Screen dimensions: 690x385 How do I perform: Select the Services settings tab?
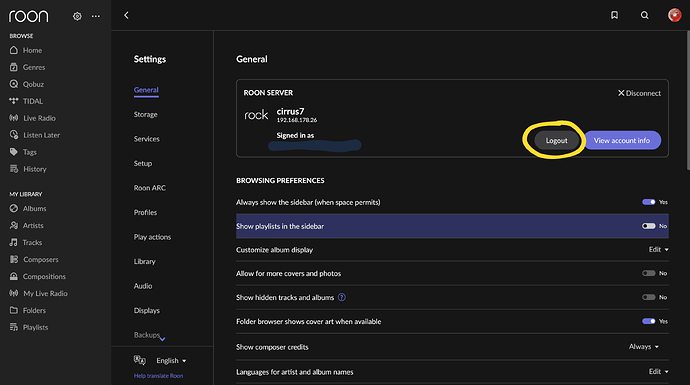[x=147, y=139]
